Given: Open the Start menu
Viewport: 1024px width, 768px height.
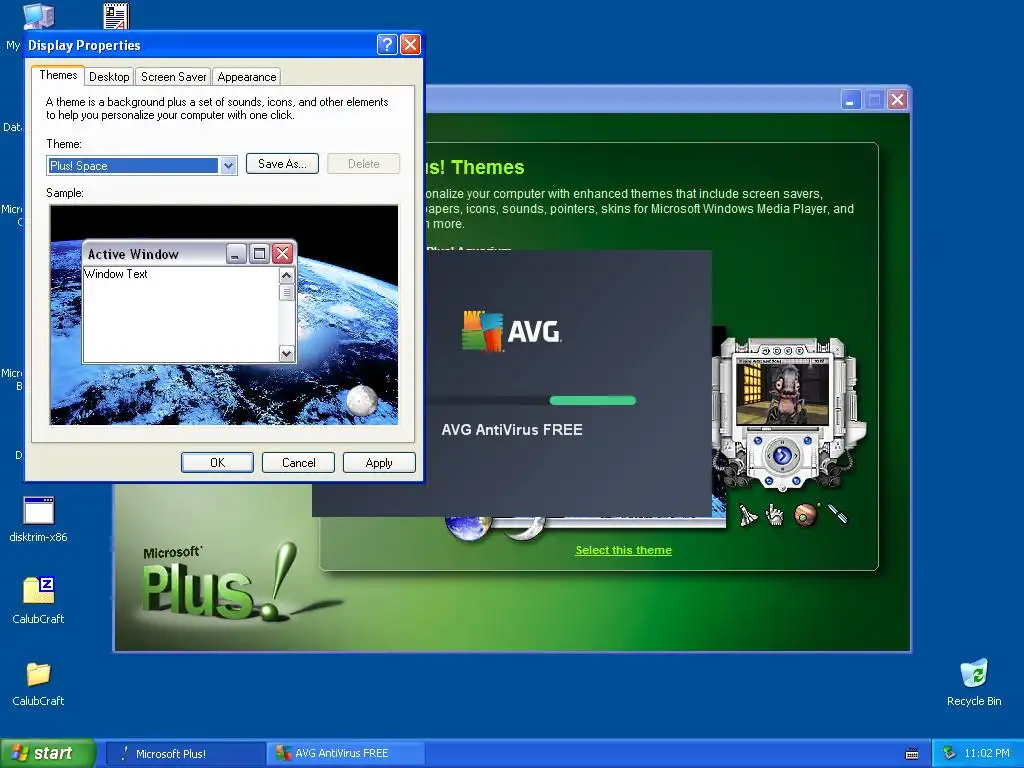Looking at the screenshot, I should click(x=48, y=753).
